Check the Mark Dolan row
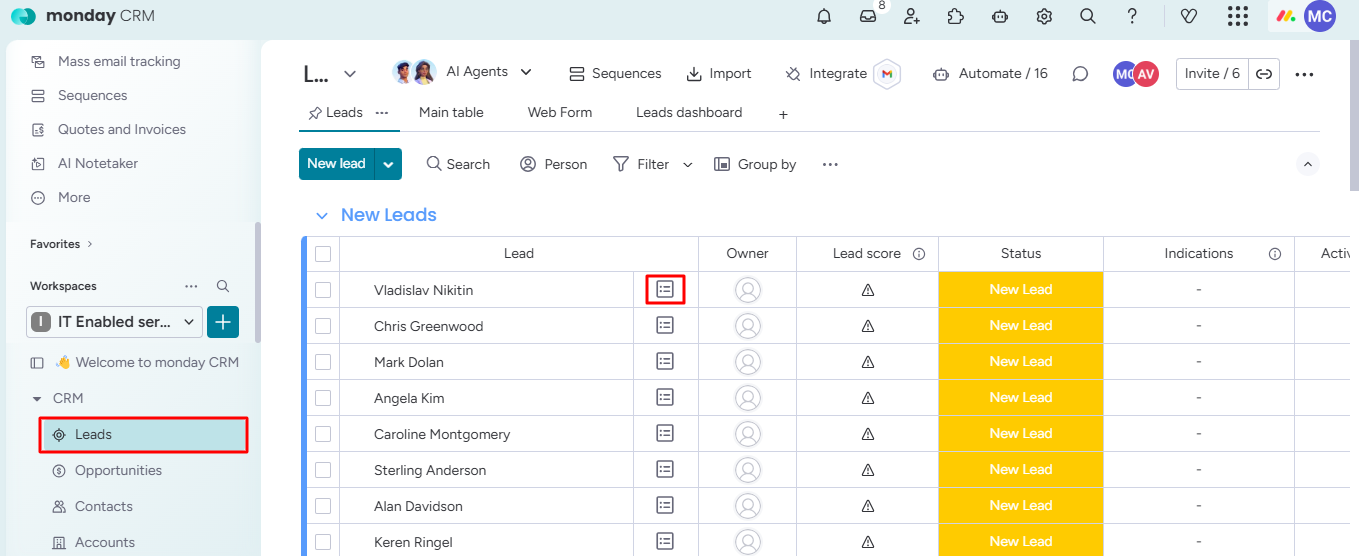This screenshot has height=556, width=1359. tap(323, 362)
